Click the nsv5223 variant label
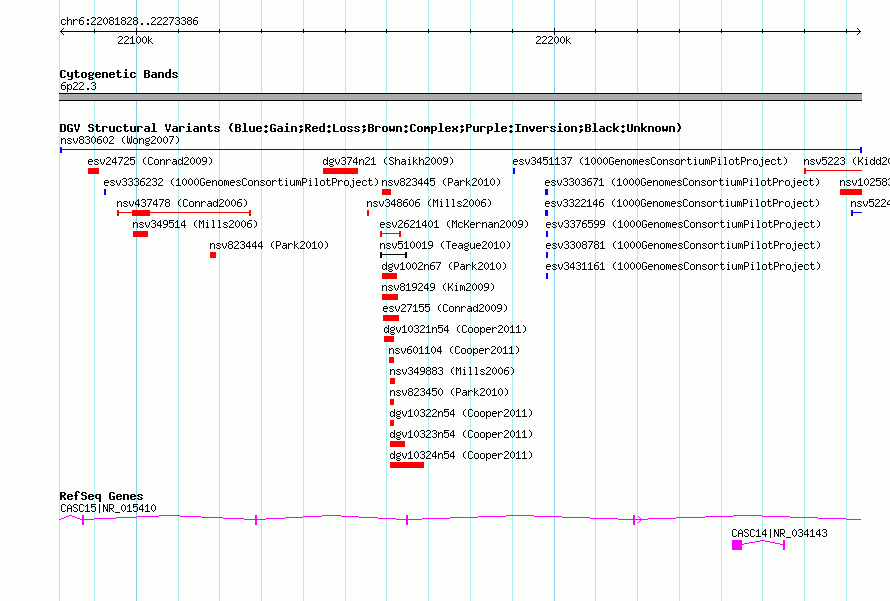 846,161
